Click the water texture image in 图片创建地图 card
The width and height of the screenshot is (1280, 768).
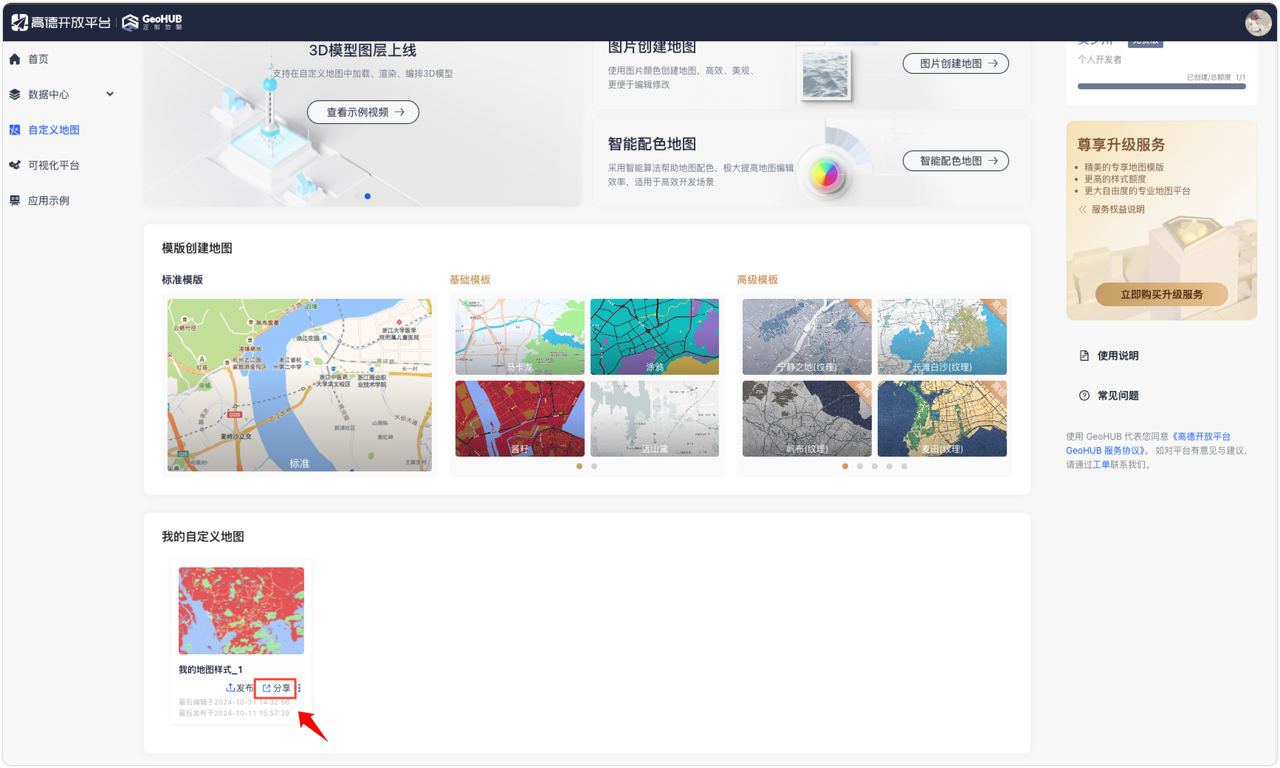pyautogui.click(x=826, y=75)
